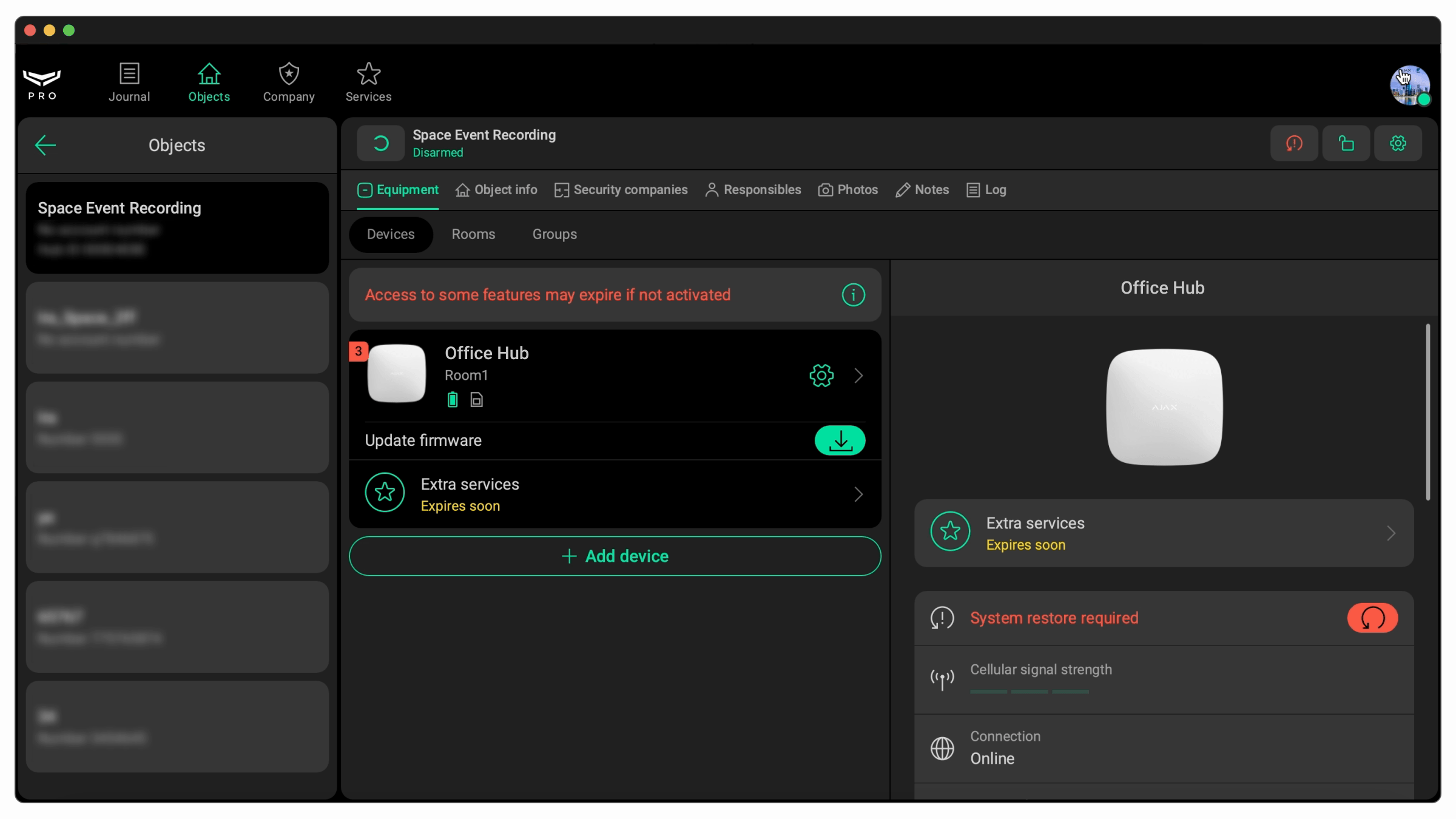Click the Connection globe icon
Viewport: 1456px width, 819px height.
click(x=942, y=748)
